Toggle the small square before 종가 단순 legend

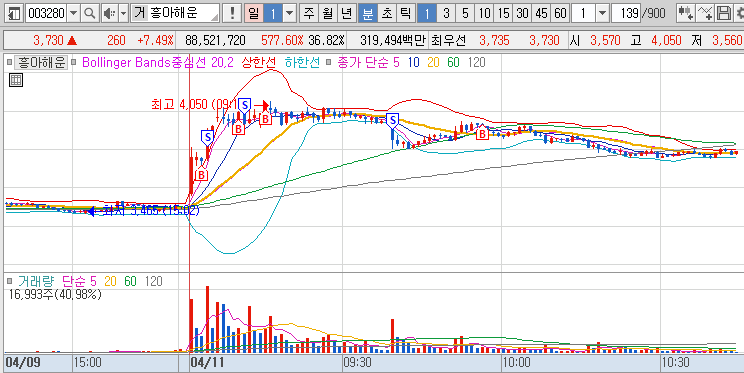(x=329, y=62)
